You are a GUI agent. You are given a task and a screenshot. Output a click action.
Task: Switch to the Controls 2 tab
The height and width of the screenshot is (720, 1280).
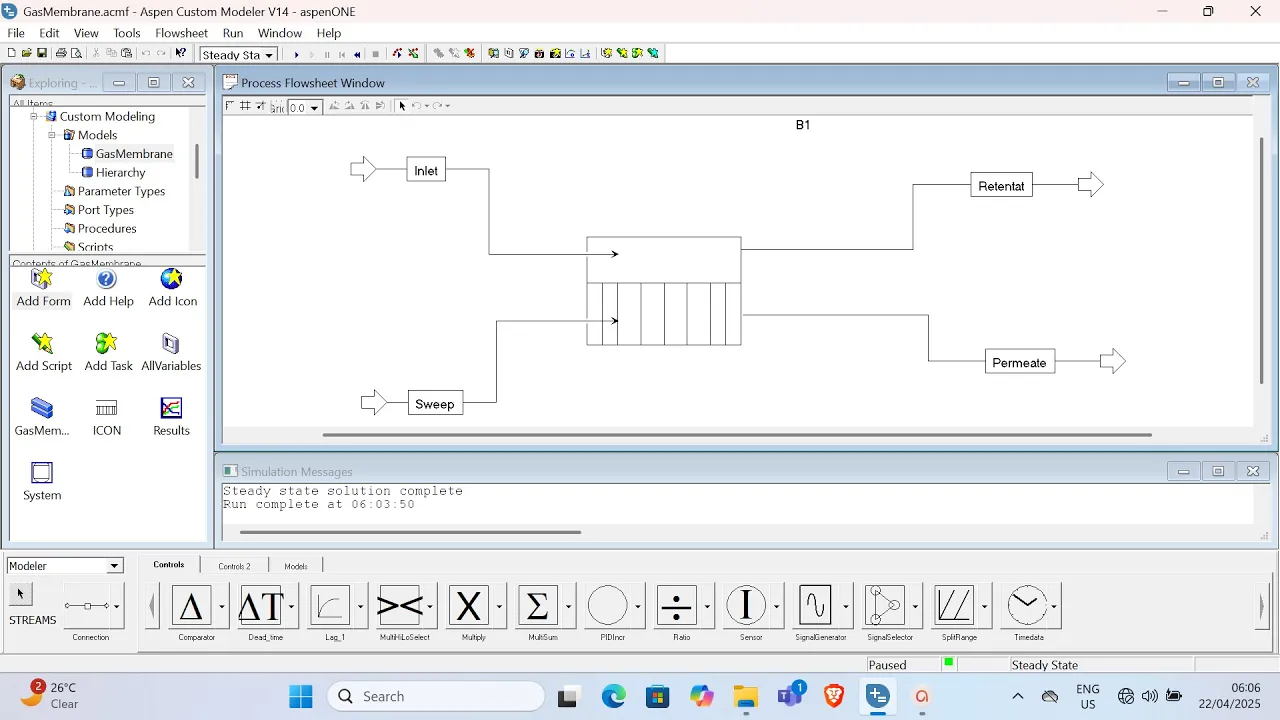coord(234,566)
